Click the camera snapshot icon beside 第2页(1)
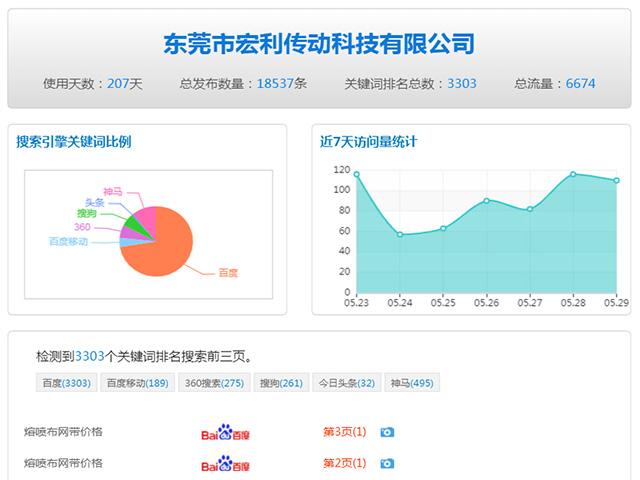Screen dimensions: 640x480 coord(387,463)
